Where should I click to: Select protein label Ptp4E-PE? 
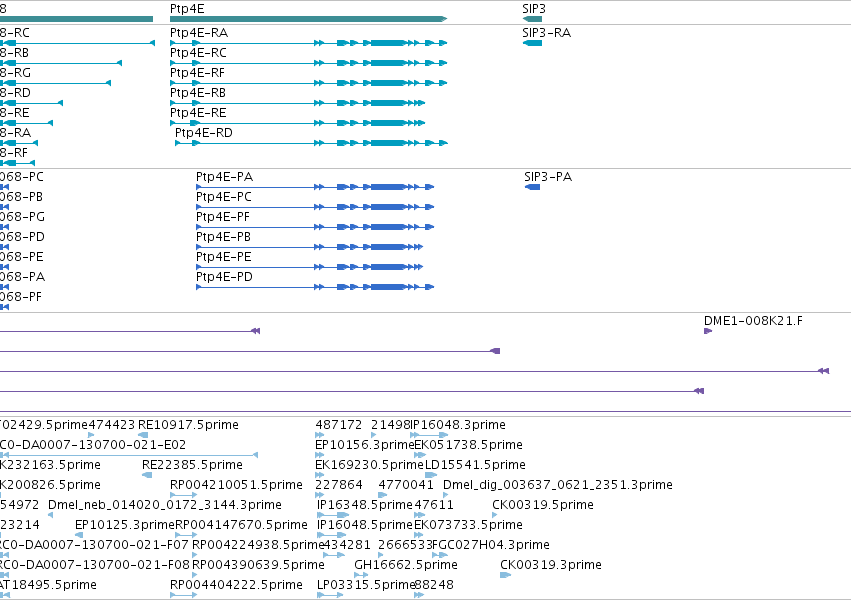[224, 257]
